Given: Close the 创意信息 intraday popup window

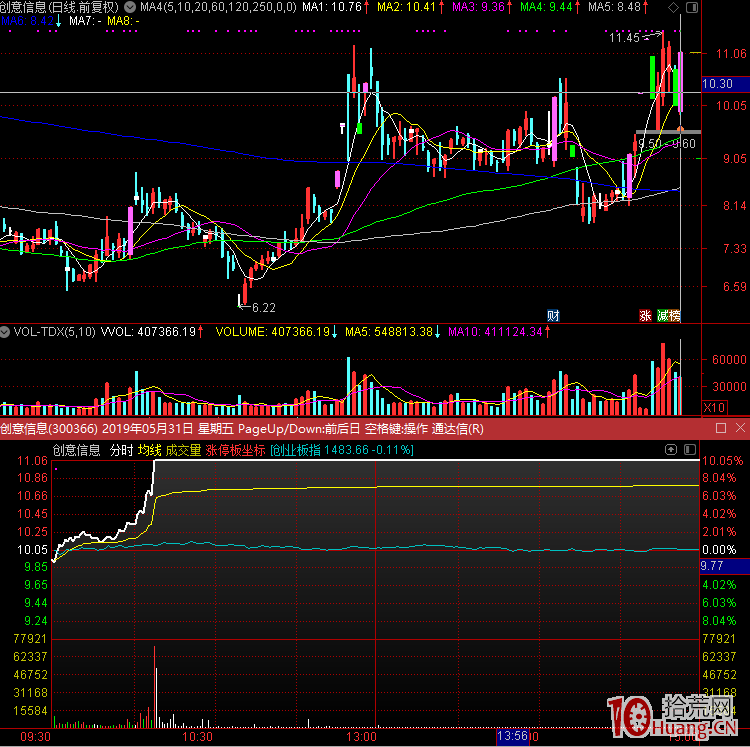Looking at the screenshot, I should [x=740, y=428].
